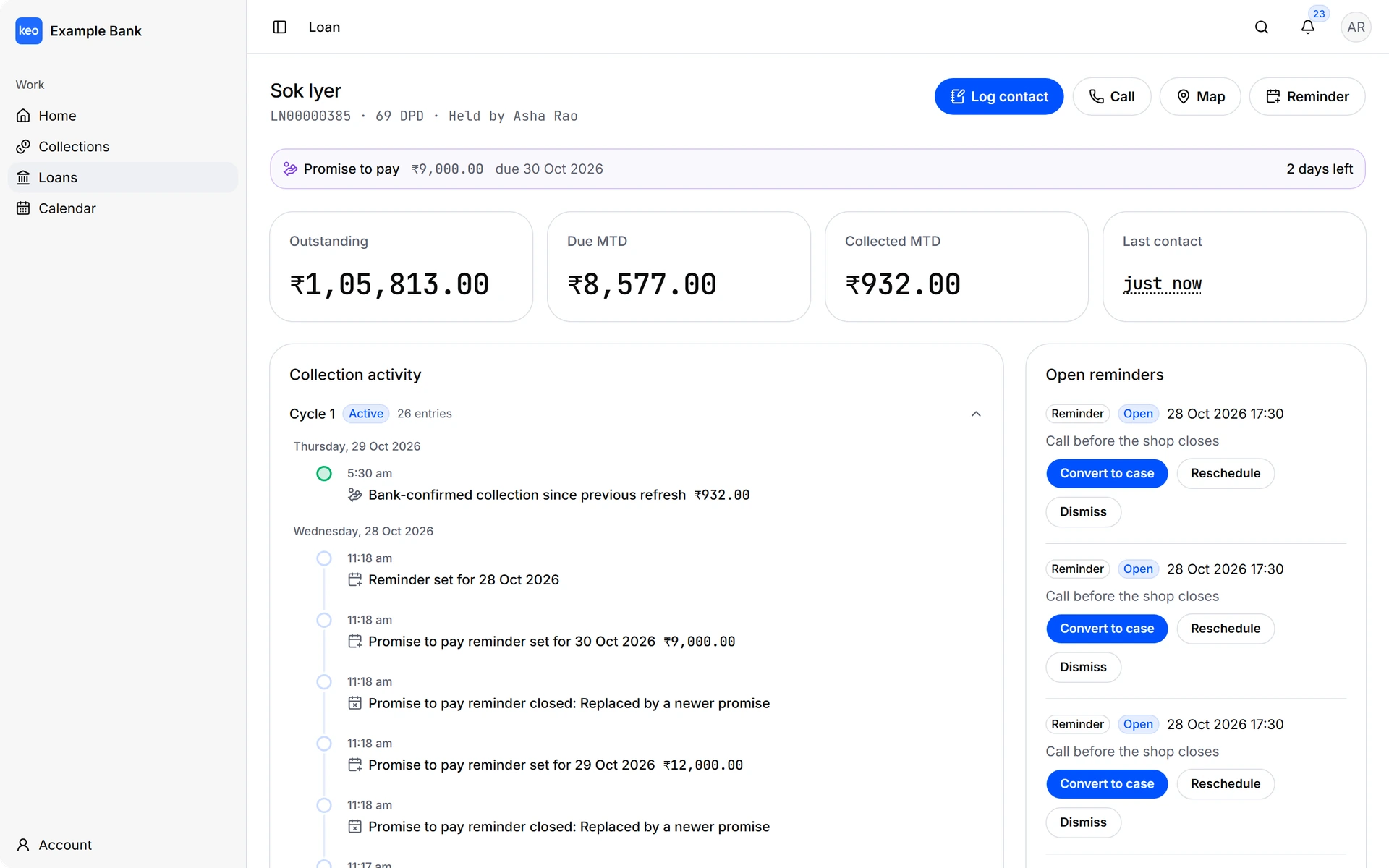This screenshot has width=1389, height=868.
Task: Click the ₹1,05,813.00 outstanding amount
Action: click(x=389, y=284)
